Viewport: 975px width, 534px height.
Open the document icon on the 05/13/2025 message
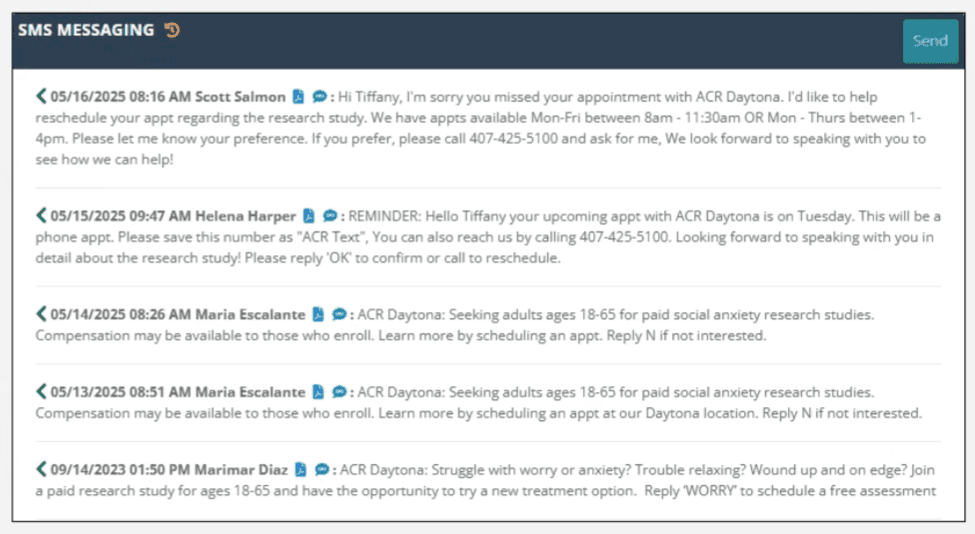point(318,392)
